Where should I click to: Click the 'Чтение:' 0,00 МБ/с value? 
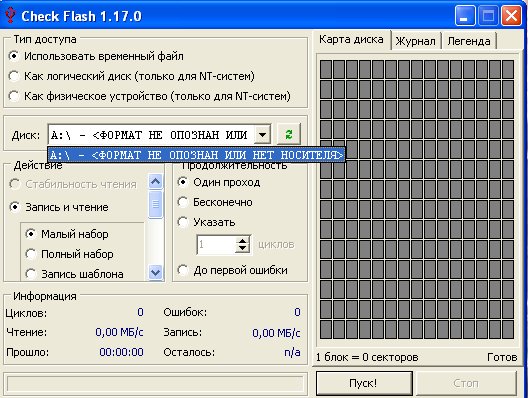tap(119, 332)
